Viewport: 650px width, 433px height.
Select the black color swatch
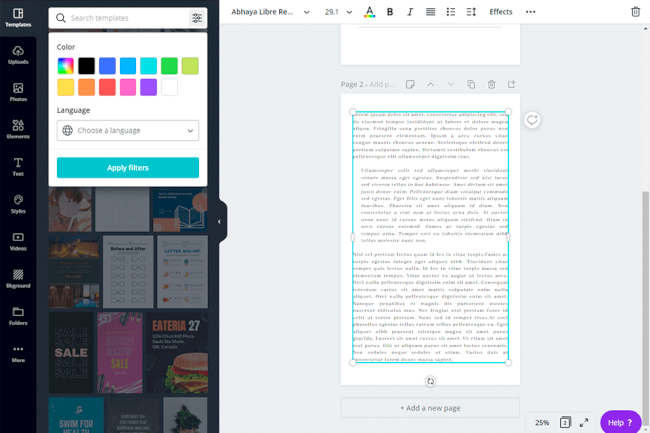click(x=86, y=66)
